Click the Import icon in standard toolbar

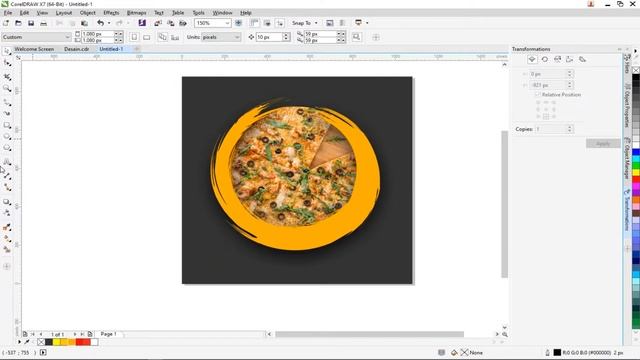(158, 23)
